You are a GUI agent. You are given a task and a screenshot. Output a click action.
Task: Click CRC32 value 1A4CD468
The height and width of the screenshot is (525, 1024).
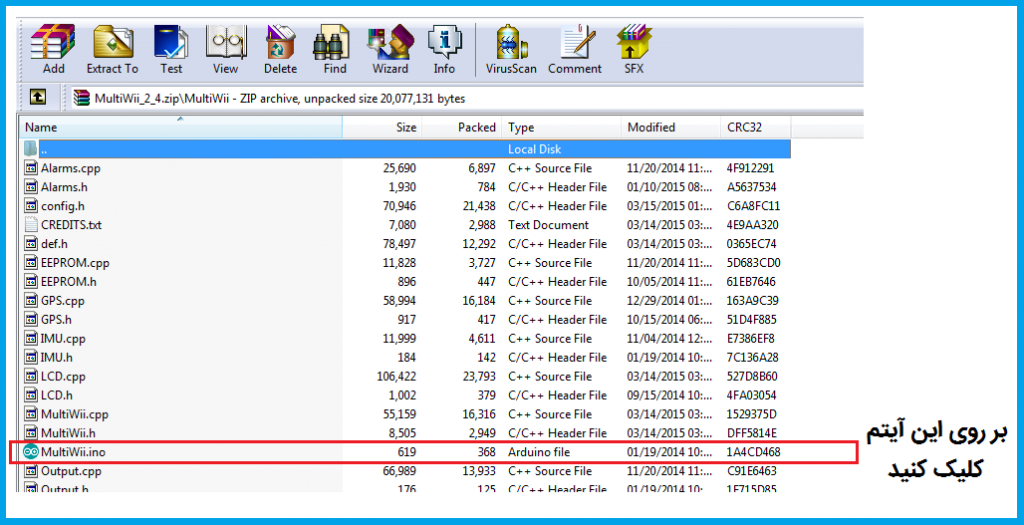[x=754, y=452]
